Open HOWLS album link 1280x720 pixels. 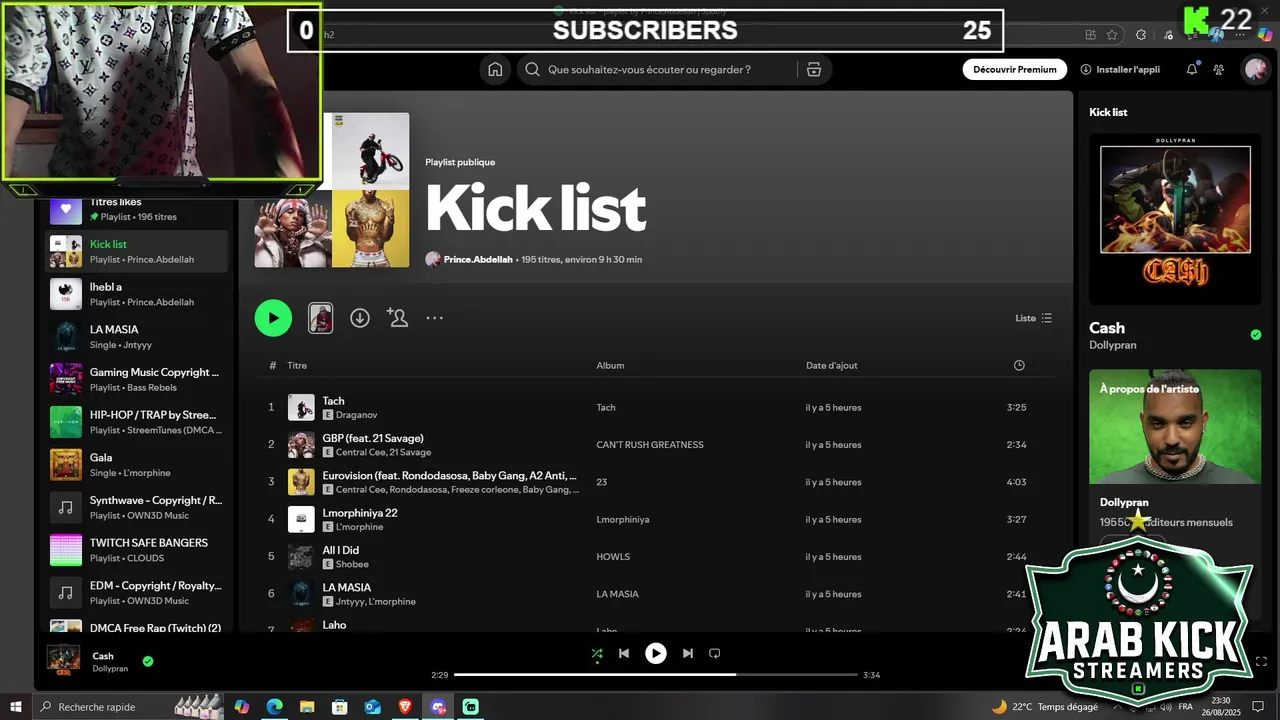(613, 557)
